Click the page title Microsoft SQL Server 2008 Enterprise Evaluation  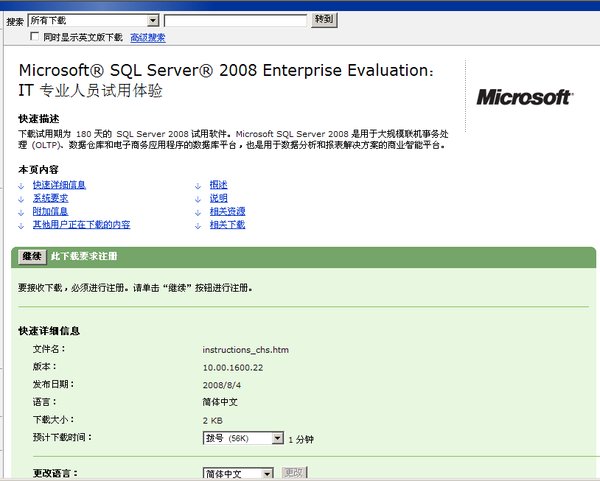coord(226,80)
